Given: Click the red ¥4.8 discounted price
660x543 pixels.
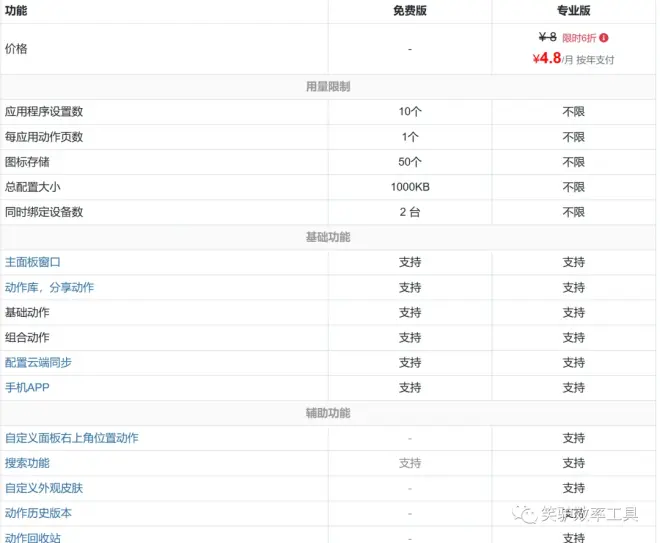Looking at the screenshot, I should 547,58.
